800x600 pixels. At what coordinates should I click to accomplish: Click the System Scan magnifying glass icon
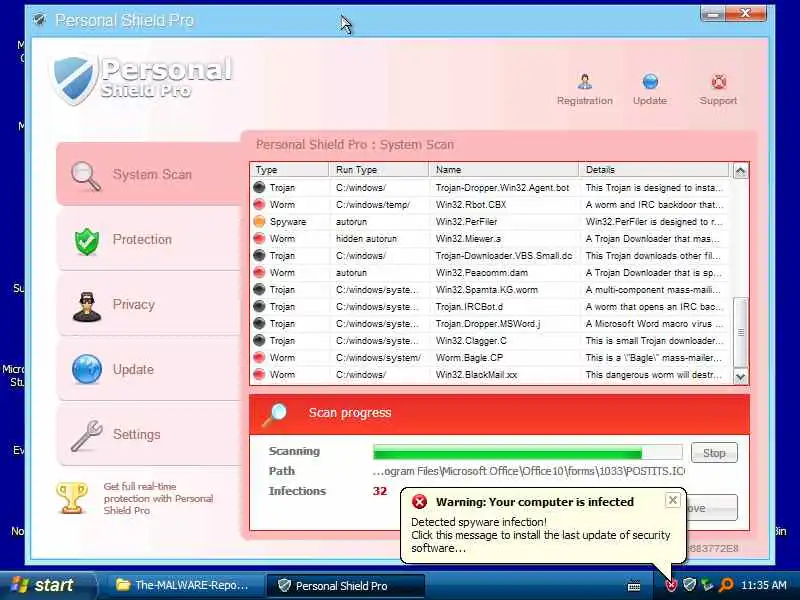point(85,176)
